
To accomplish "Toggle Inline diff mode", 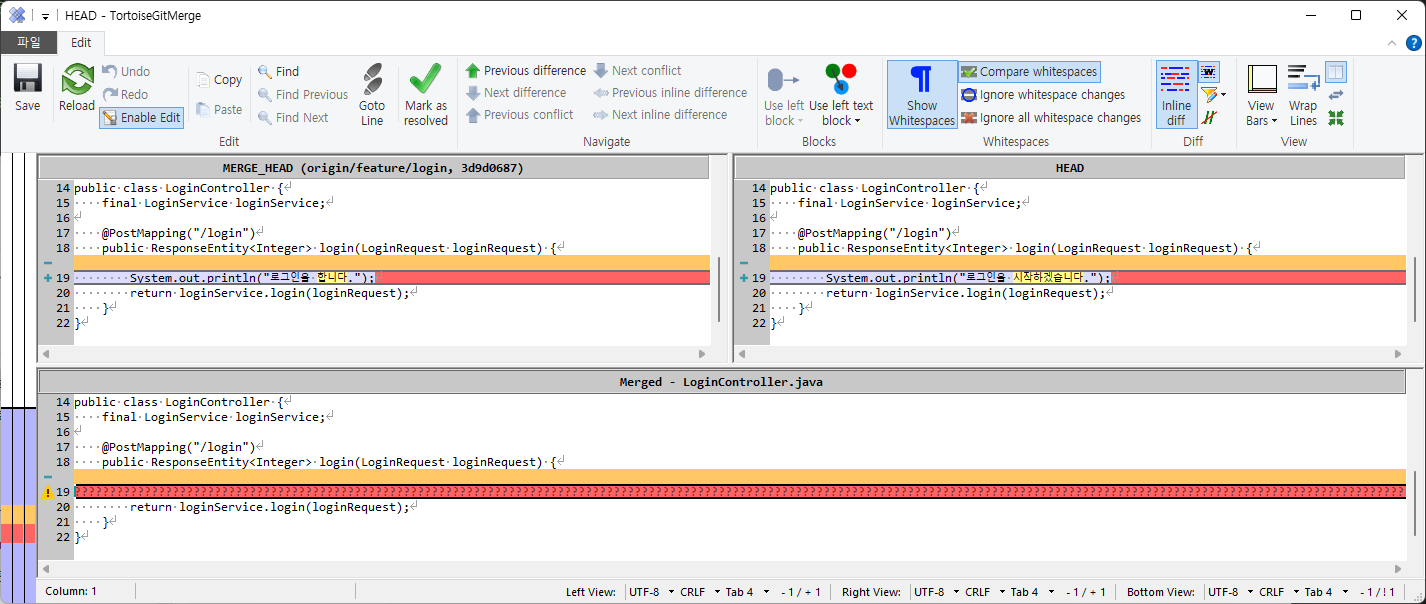I will (1176, 95).
